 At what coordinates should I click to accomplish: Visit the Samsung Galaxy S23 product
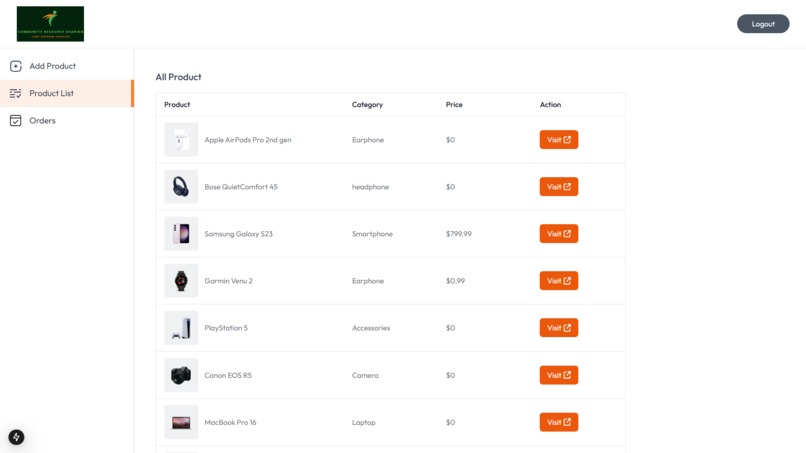click(x=559, y=234)
